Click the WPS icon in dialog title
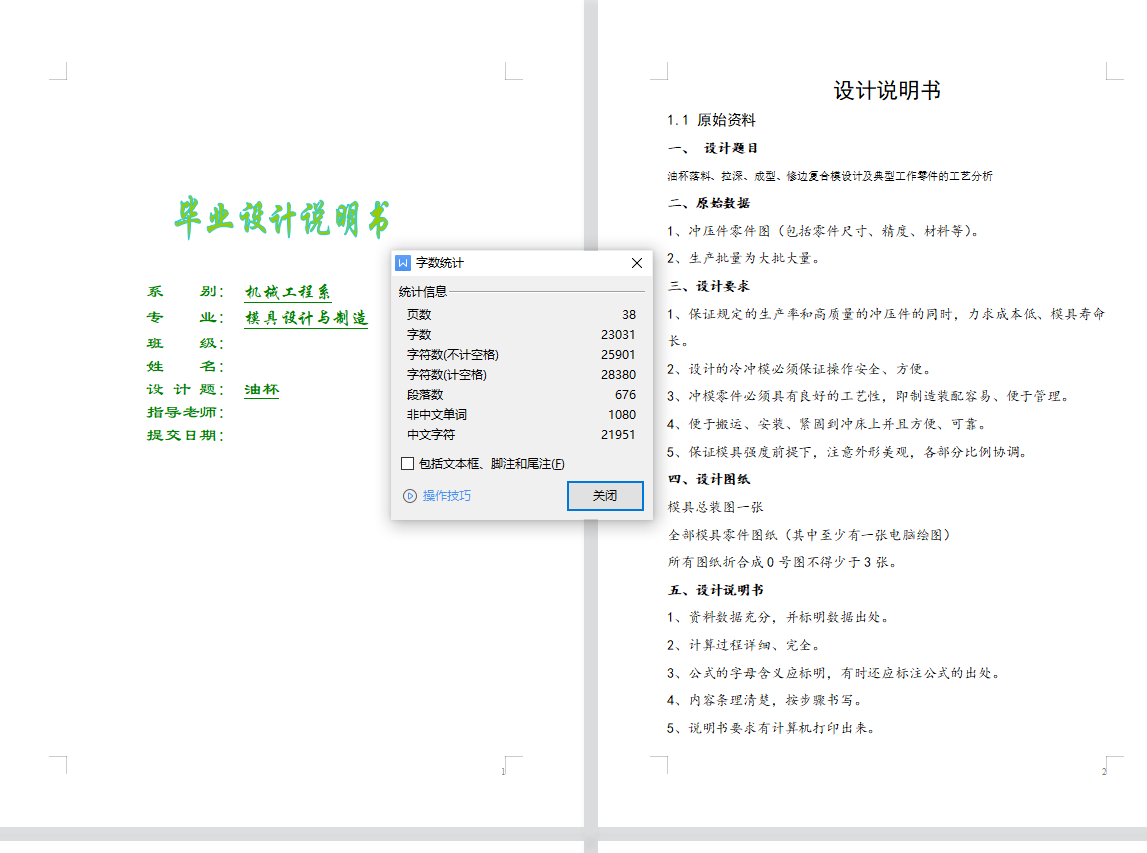1147x853 pixels. 404,263
